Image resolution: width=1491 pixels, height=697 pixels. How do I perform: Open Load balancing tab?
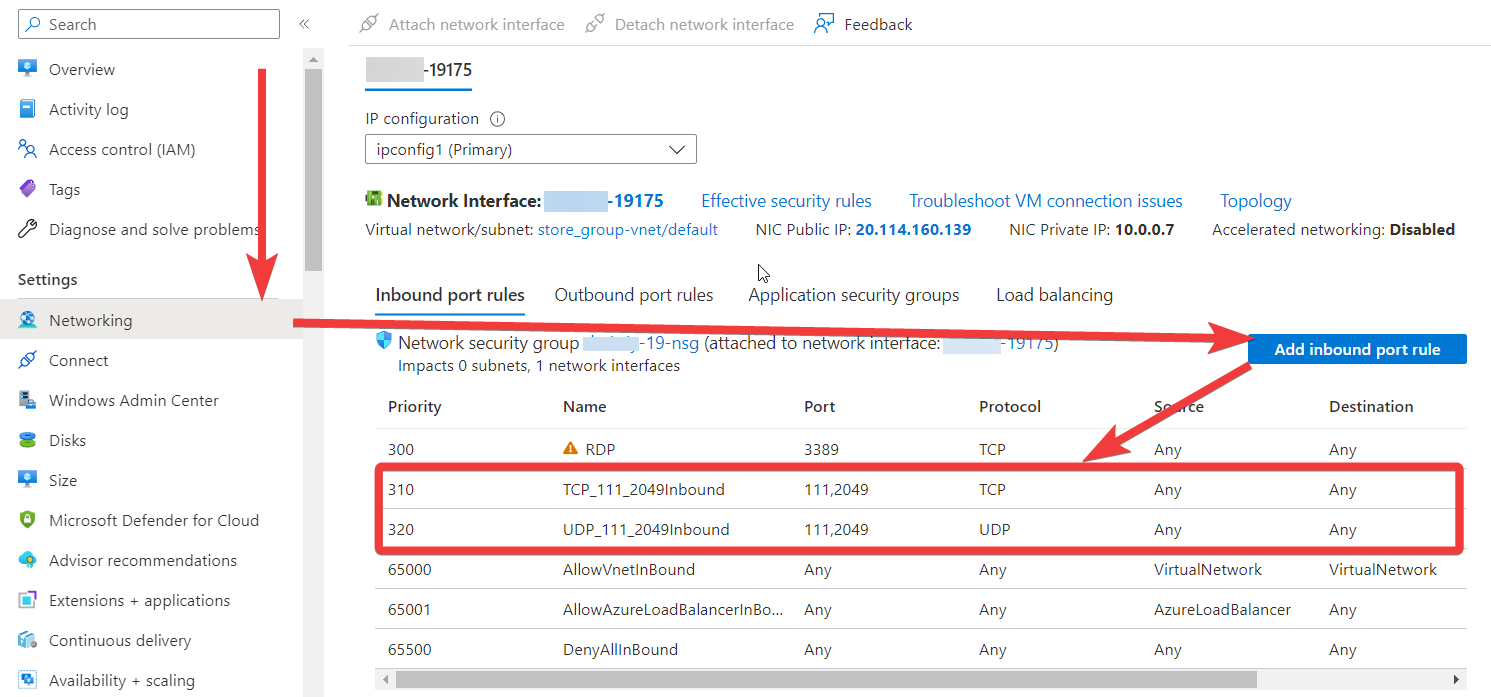[x=1054, y=295]
